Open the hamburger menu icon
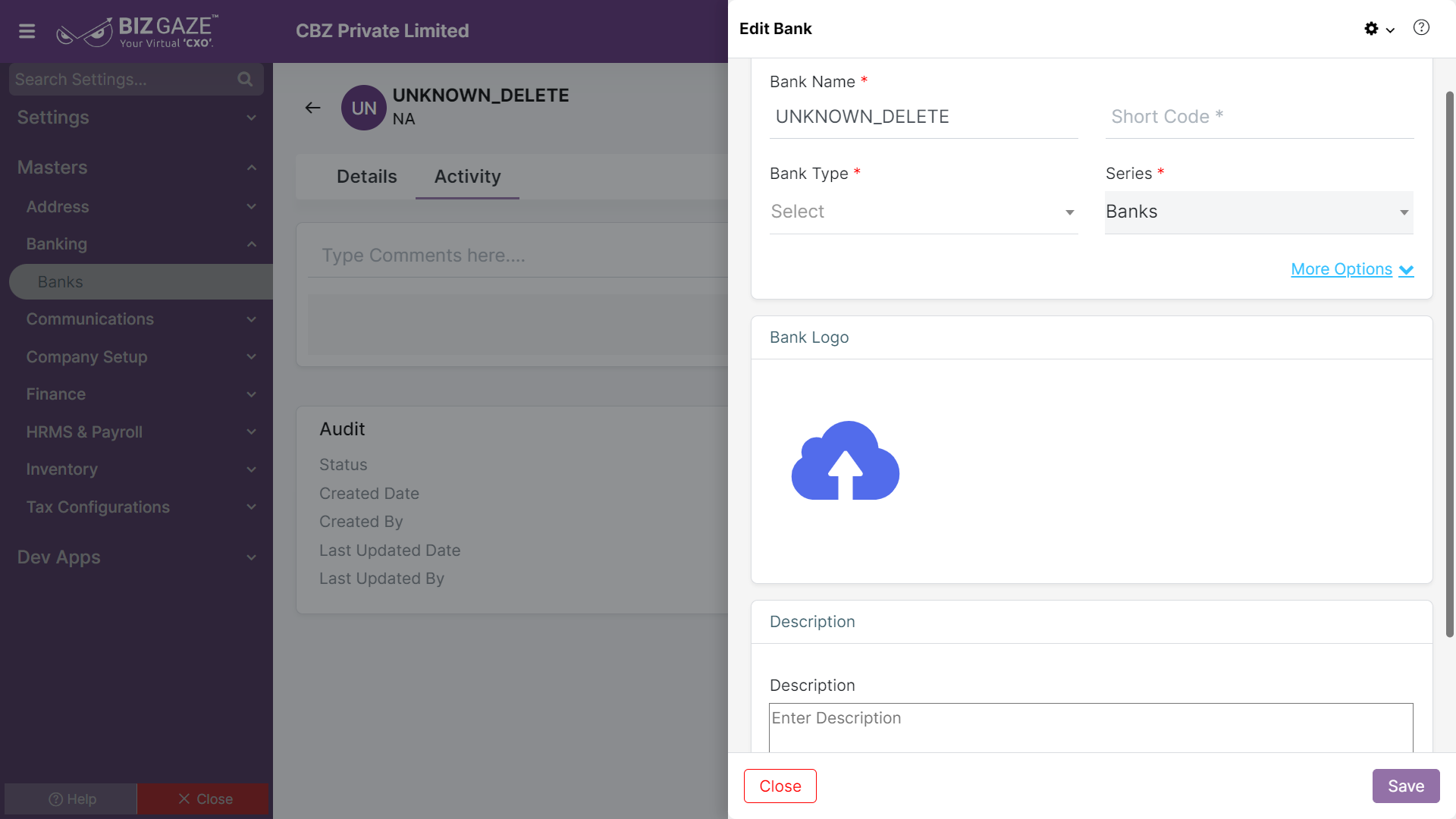Image resolution: width=1456 pixels, height=819 pixels. (x=27, y=31)
